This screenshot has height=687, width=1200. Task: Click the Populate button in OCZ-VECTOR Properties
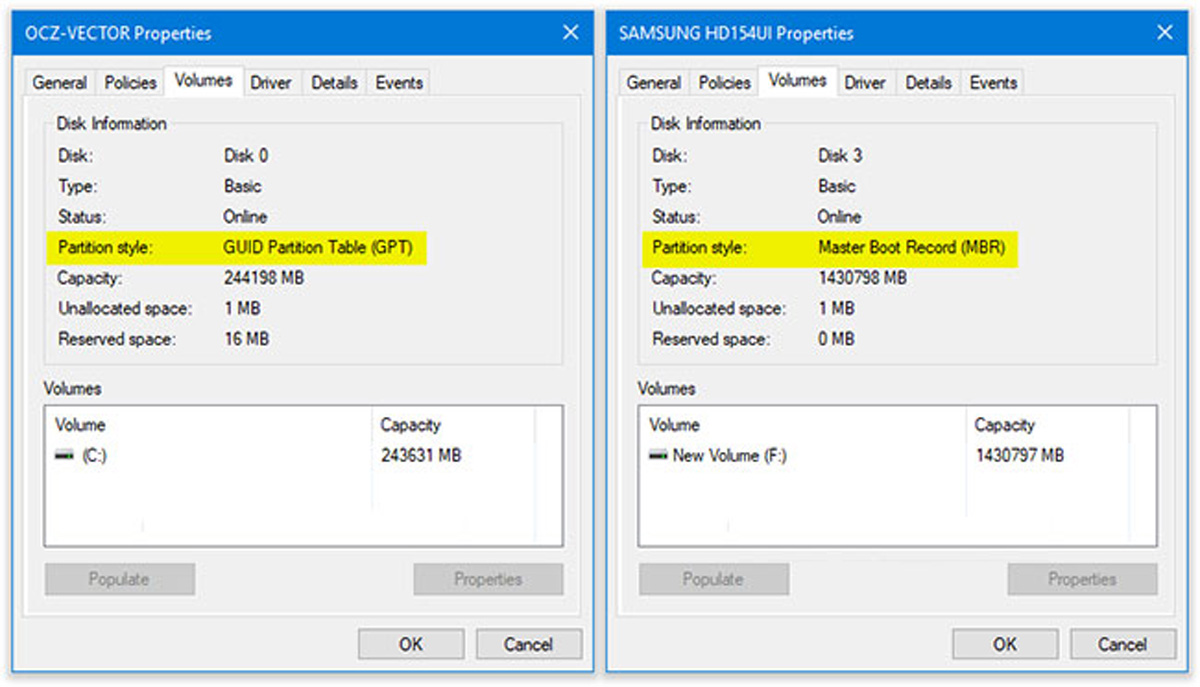pyautogui.click(x=119, y=579)
